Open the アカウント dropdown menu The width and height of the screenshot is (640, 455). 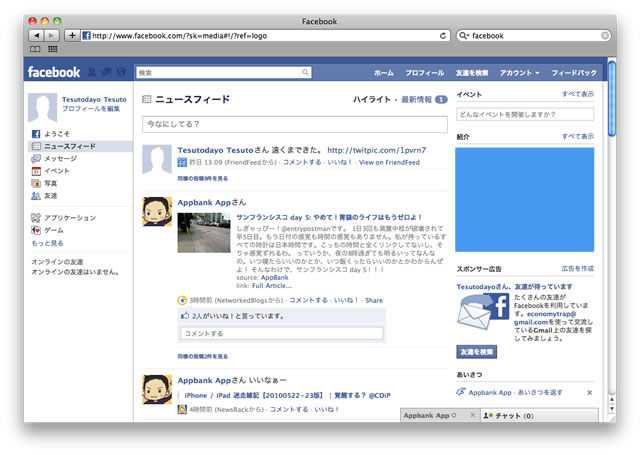click(520, 73)
